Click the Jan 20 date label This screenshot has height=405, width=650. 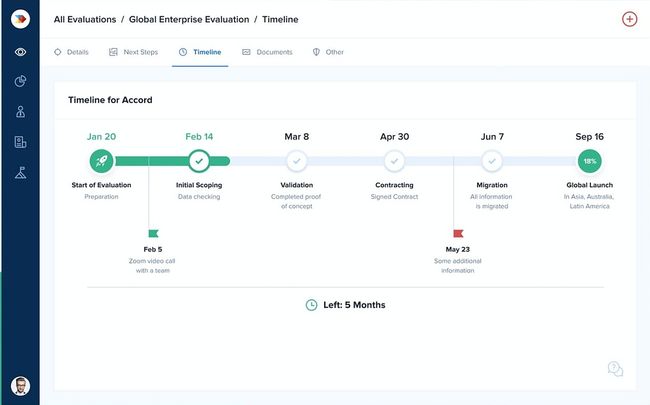pyautogui.click(x=102, y=136)
